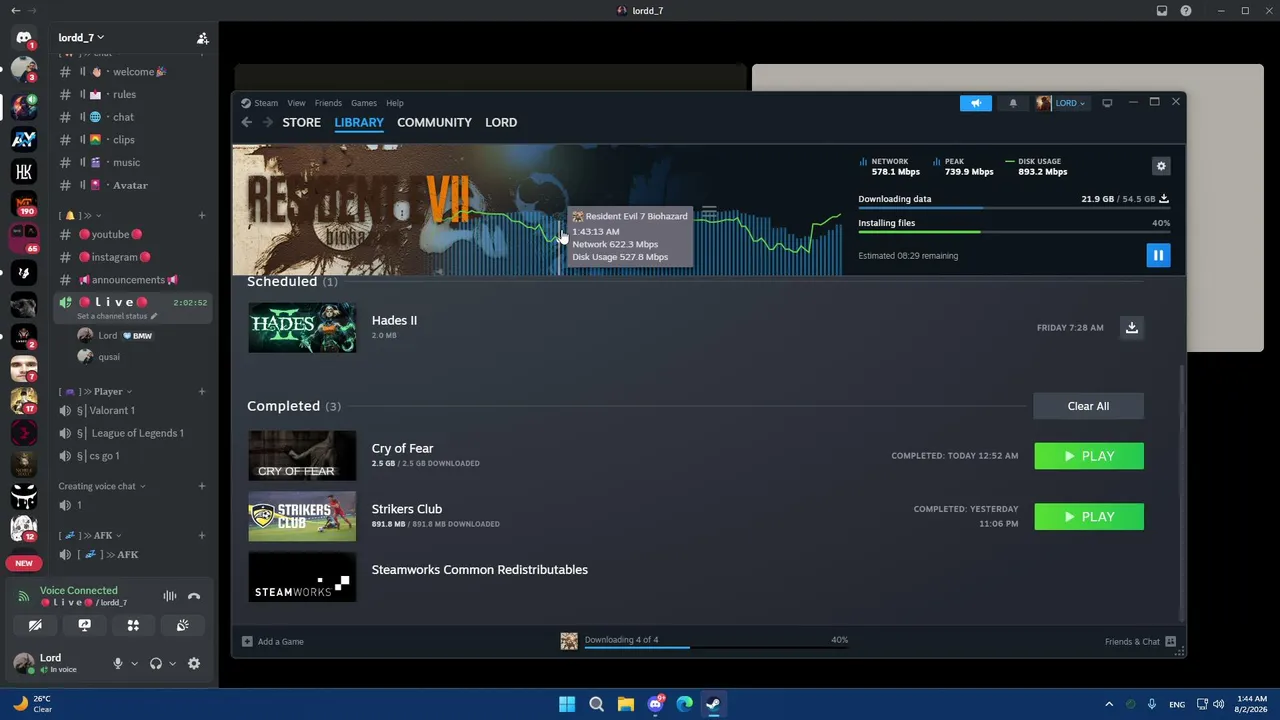Viewport: 1280px width, 720px height.
Task: Go forward in Steam navigation
Action: [x=267, y=122]
